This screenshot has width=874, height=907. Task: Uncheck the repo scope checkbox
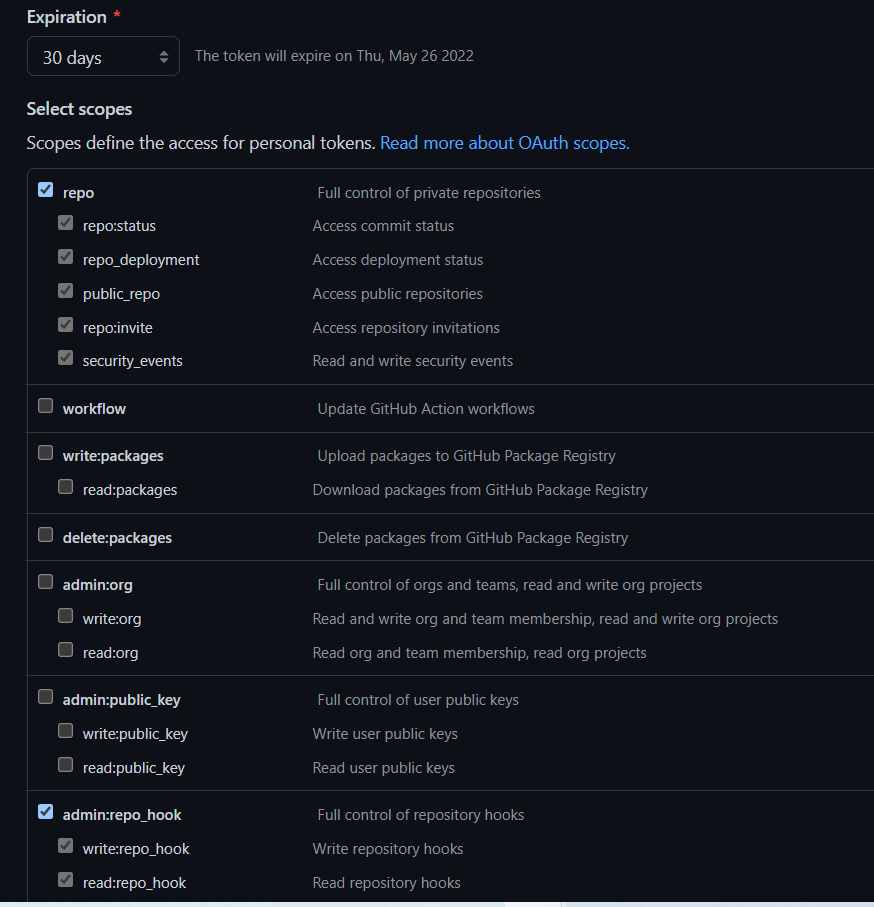[x=46, y=190]
